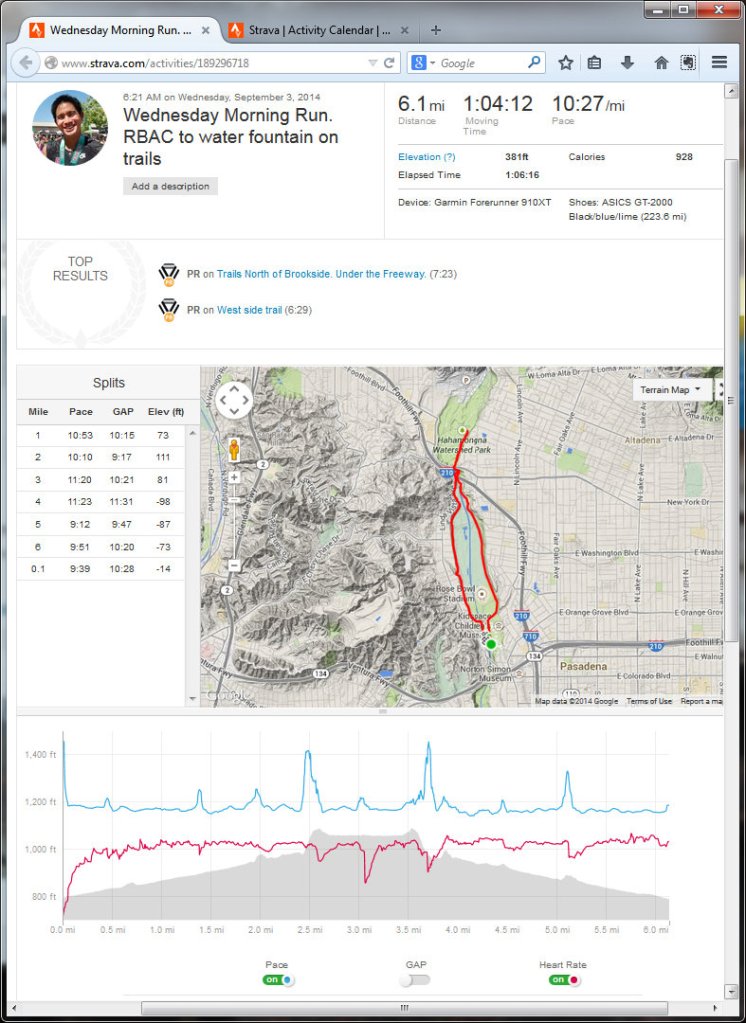Screen dimensions: 746x1023
Task: Expand the panel chevron beside Terrain Map
Action: [721, 390]
